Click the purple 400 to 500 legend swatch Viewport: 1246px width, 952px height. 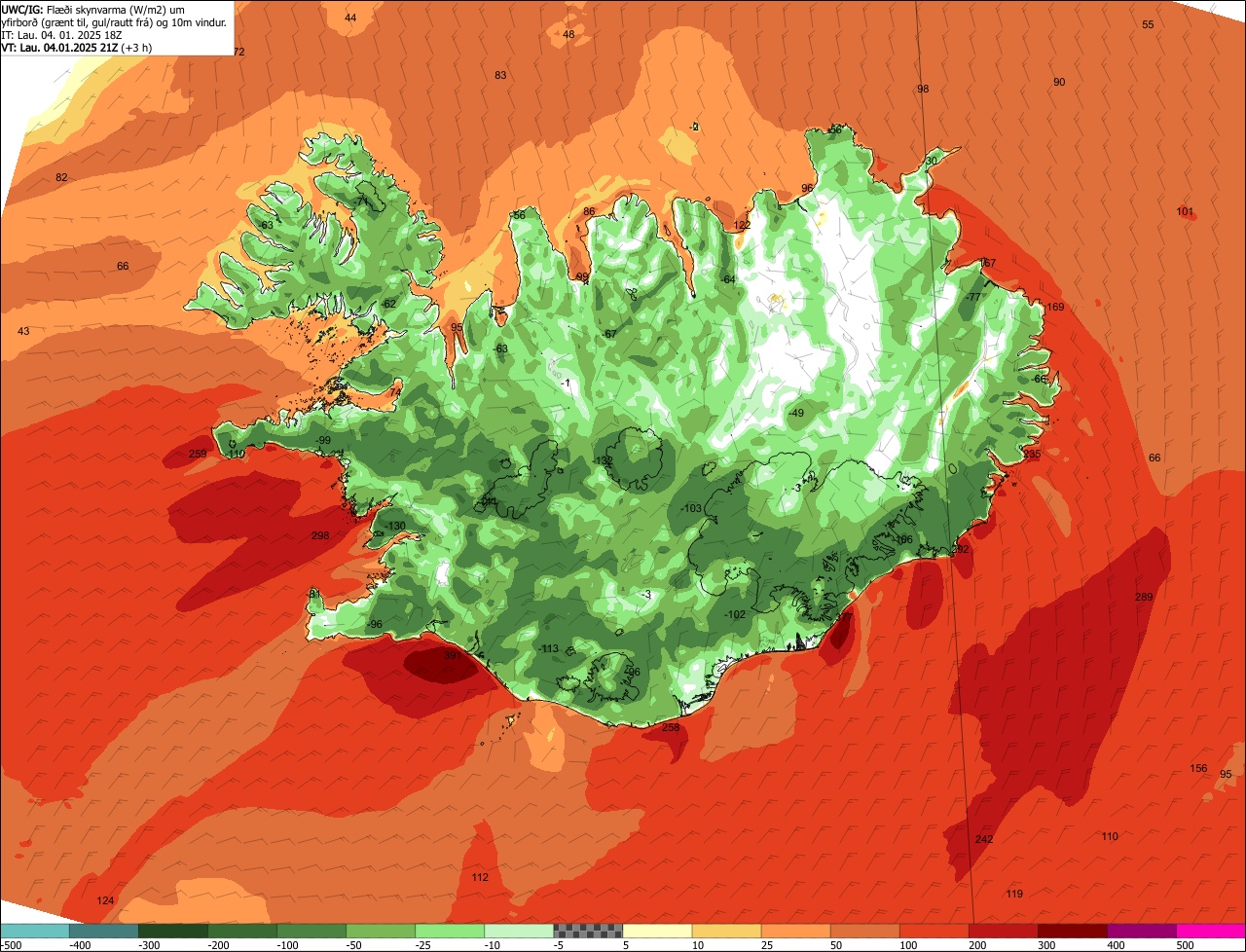(x=1142, y=930)
